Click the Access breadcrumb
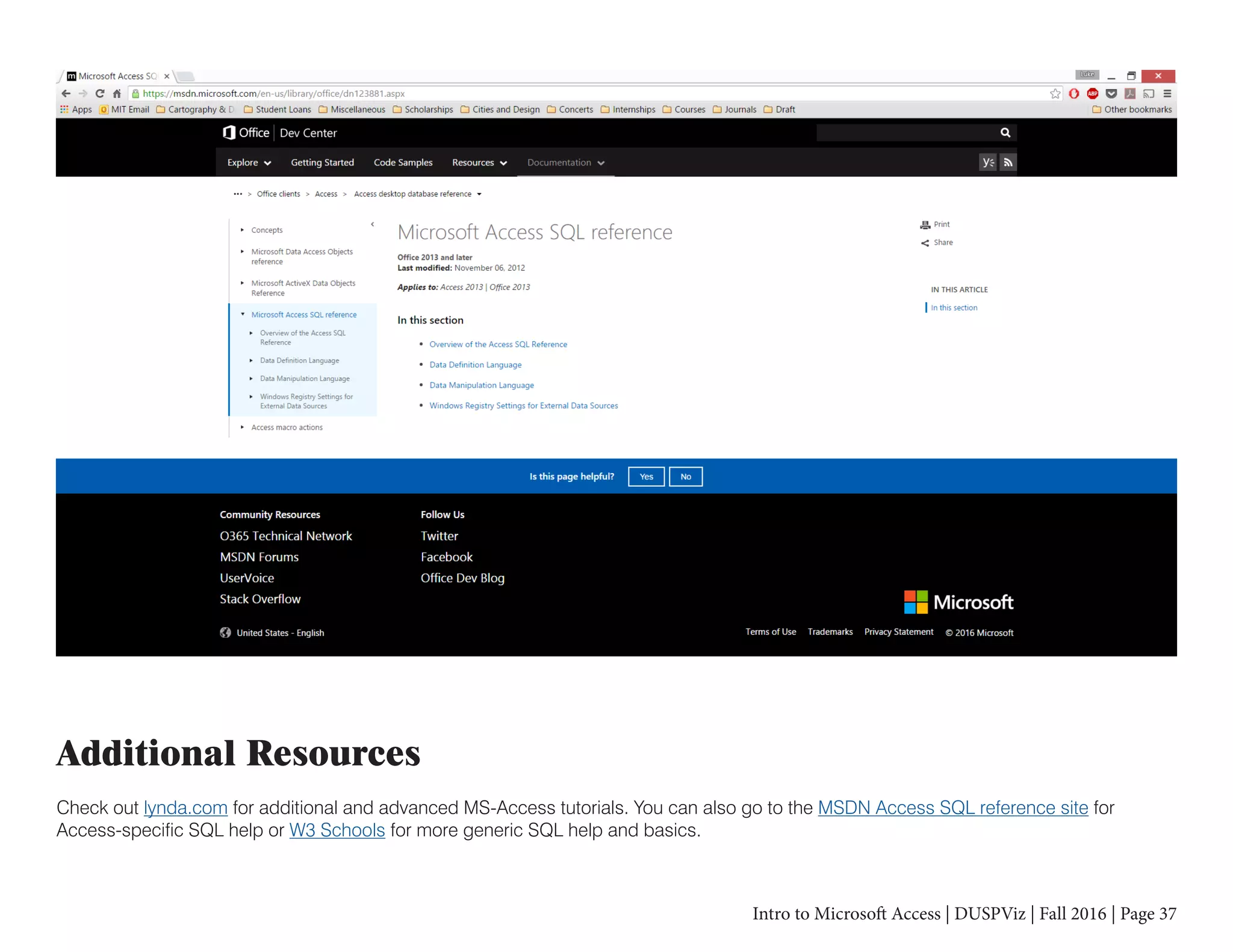Screen dimensions: 1233x952 tap(326, 194)
